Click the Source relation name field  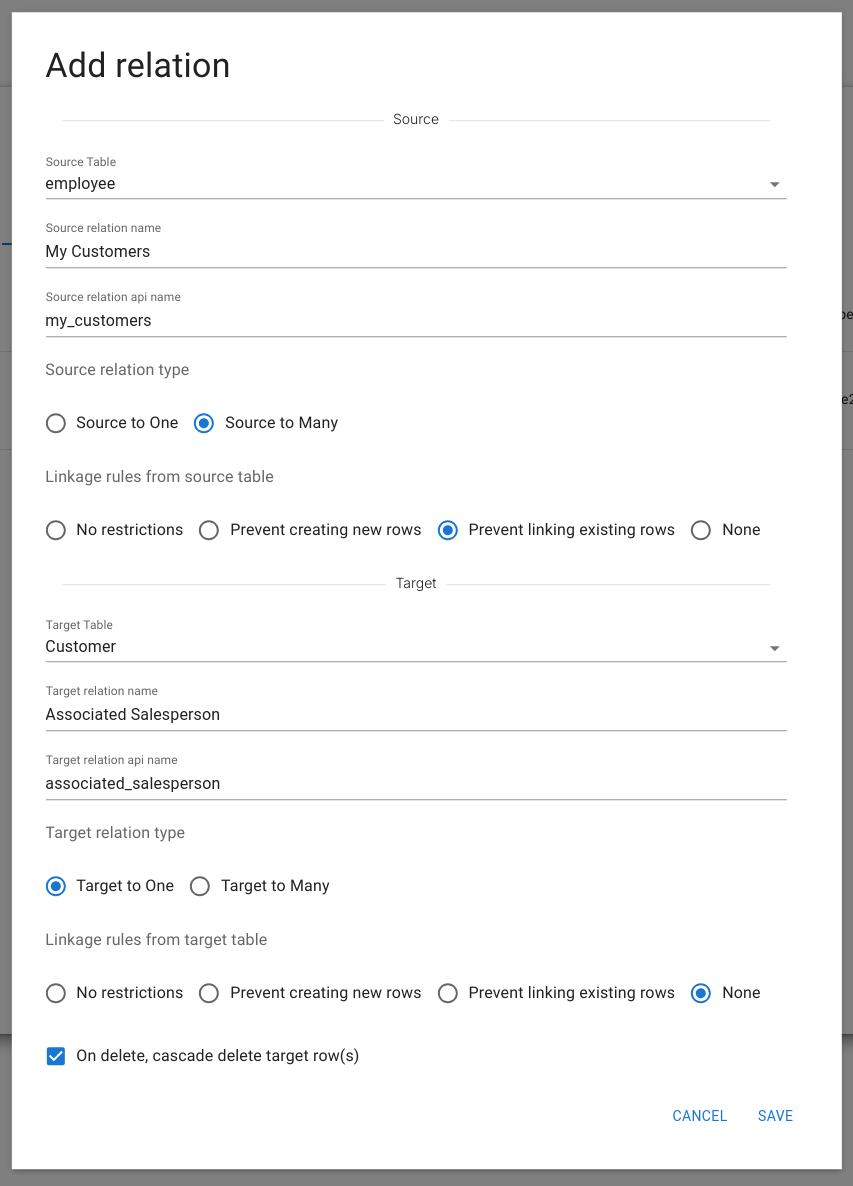[x=415, y=252]
